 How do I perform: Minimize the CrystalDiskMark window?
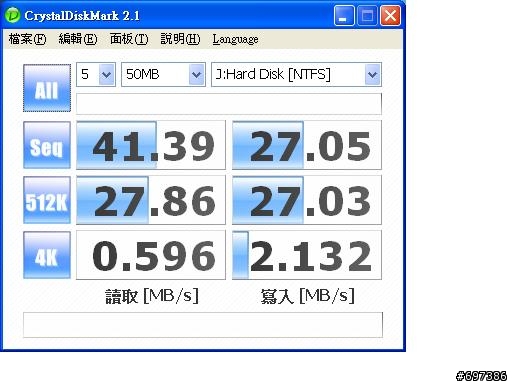click(x=344, y=15)
